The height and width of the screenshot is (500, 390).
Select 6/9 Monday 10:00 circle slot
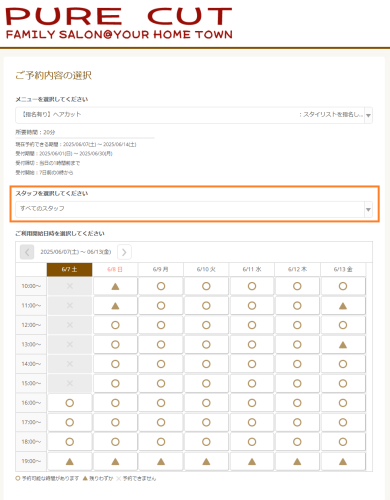(x=161, y=286)
